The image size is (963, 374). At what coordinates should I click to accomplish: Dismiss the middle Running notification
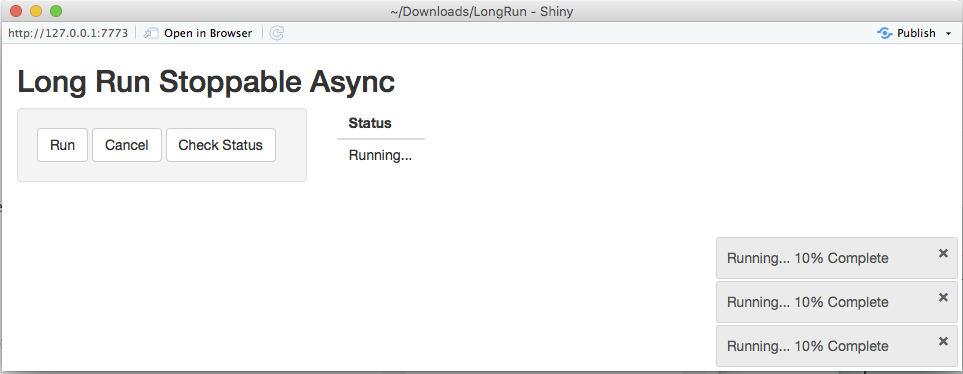(943, 297)
